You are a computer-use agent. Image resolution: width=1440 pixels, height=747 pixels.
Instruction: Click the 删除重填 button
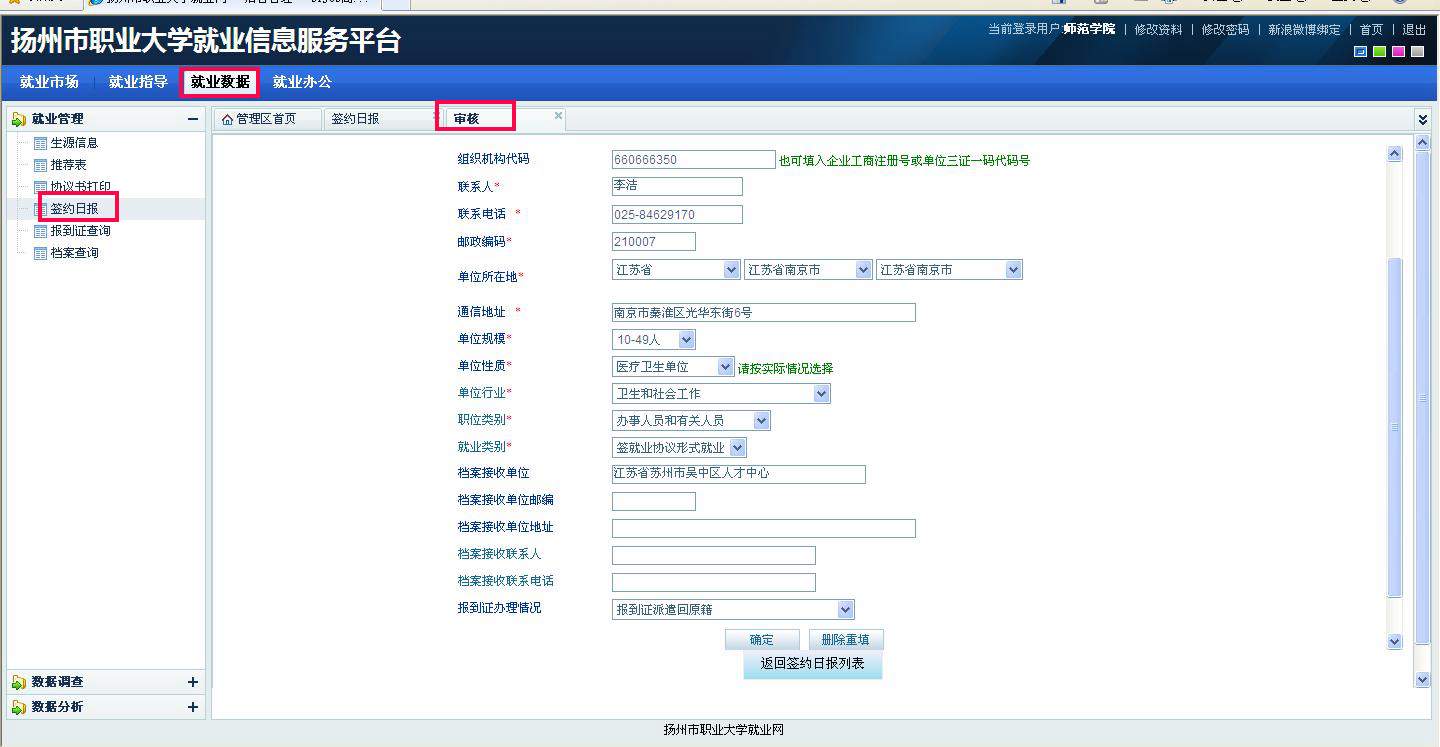pyautogui.click(x=846, y=639)
